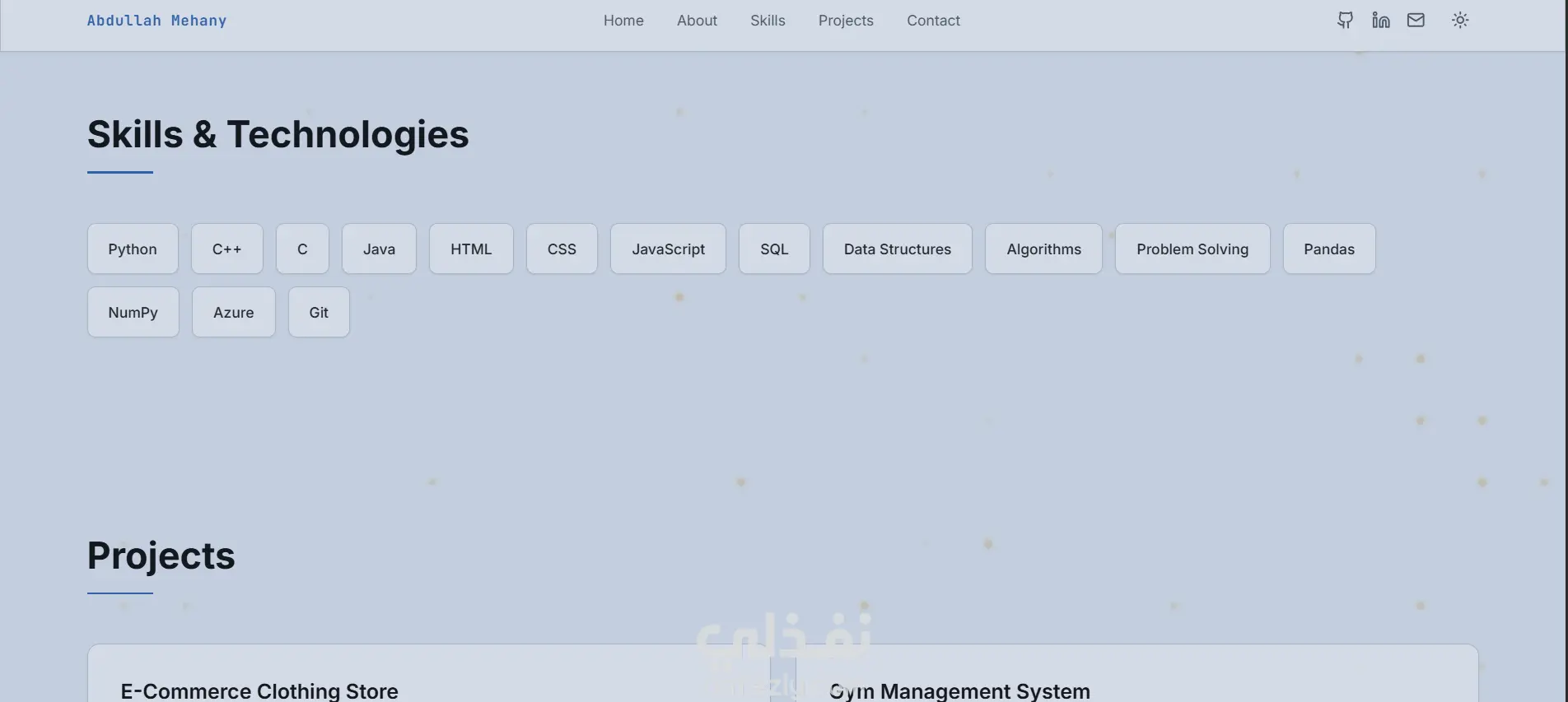
Task: Click the Problem Solving skill chip
Action: coord(1192,249)
